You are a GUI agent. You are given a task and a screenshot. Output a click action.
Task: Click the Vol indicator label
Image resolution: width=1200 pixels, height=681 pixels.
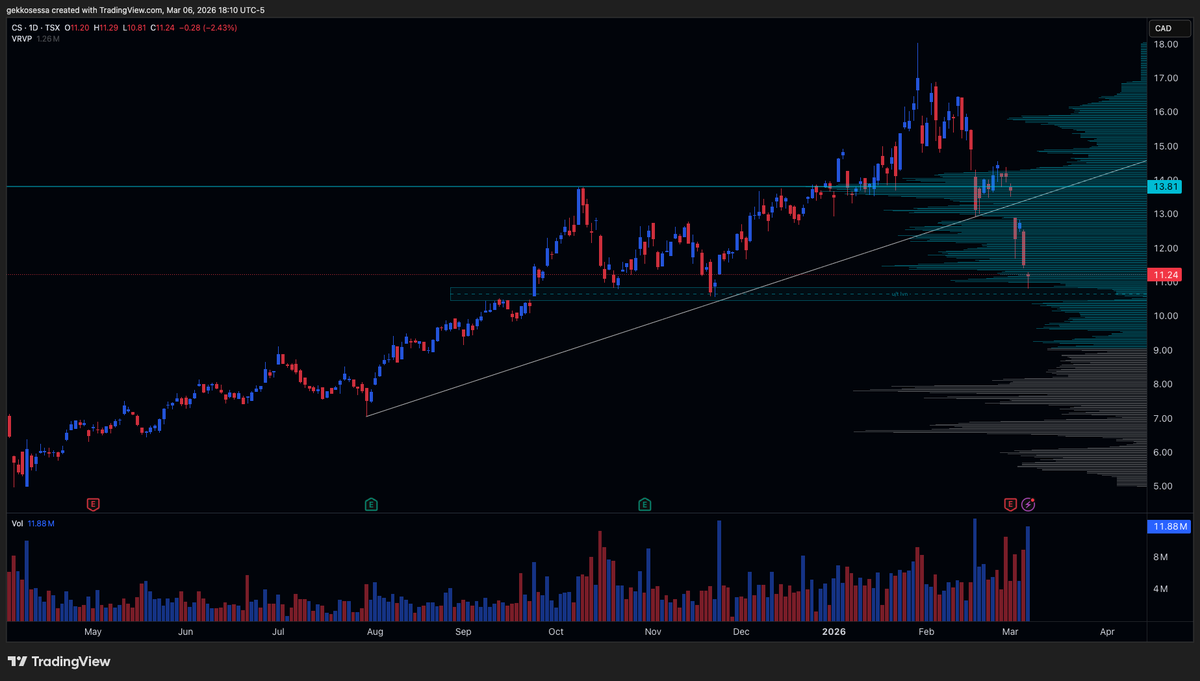point(18,523)
